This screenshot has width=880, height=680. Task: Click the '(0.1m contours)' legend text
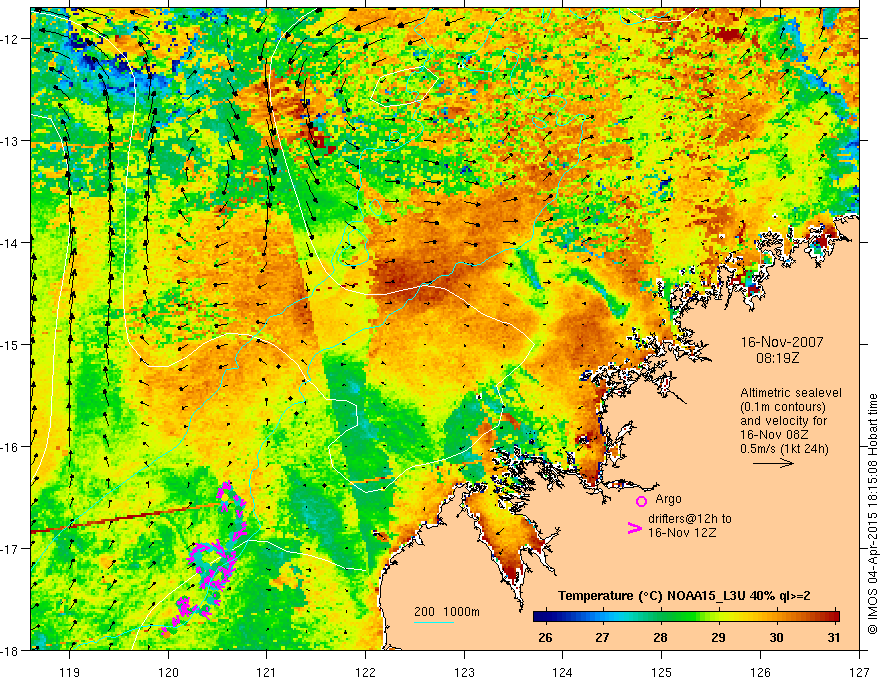(782, 407)
